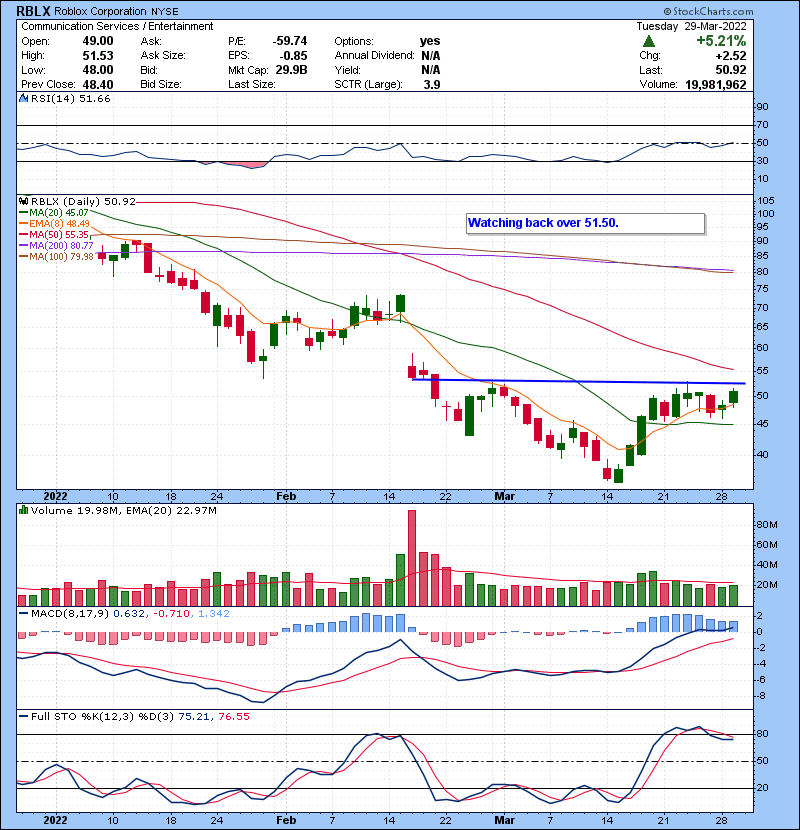Click the Volume value 19,981,962
This screenshot has height=830, width=800.
[x=716, y=85]
